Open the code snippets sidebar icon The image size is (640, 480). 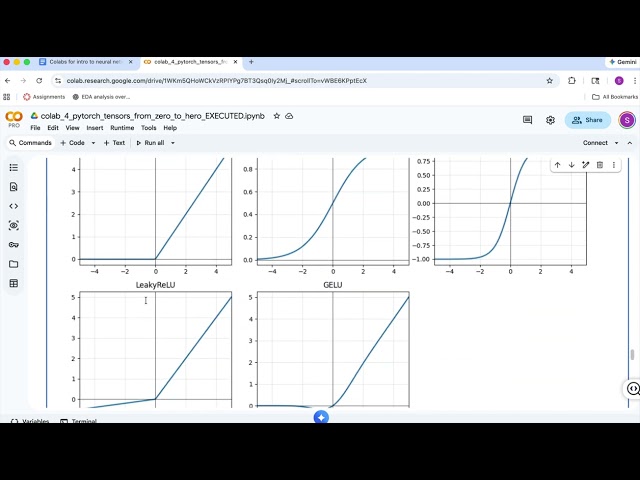(13, 206)
